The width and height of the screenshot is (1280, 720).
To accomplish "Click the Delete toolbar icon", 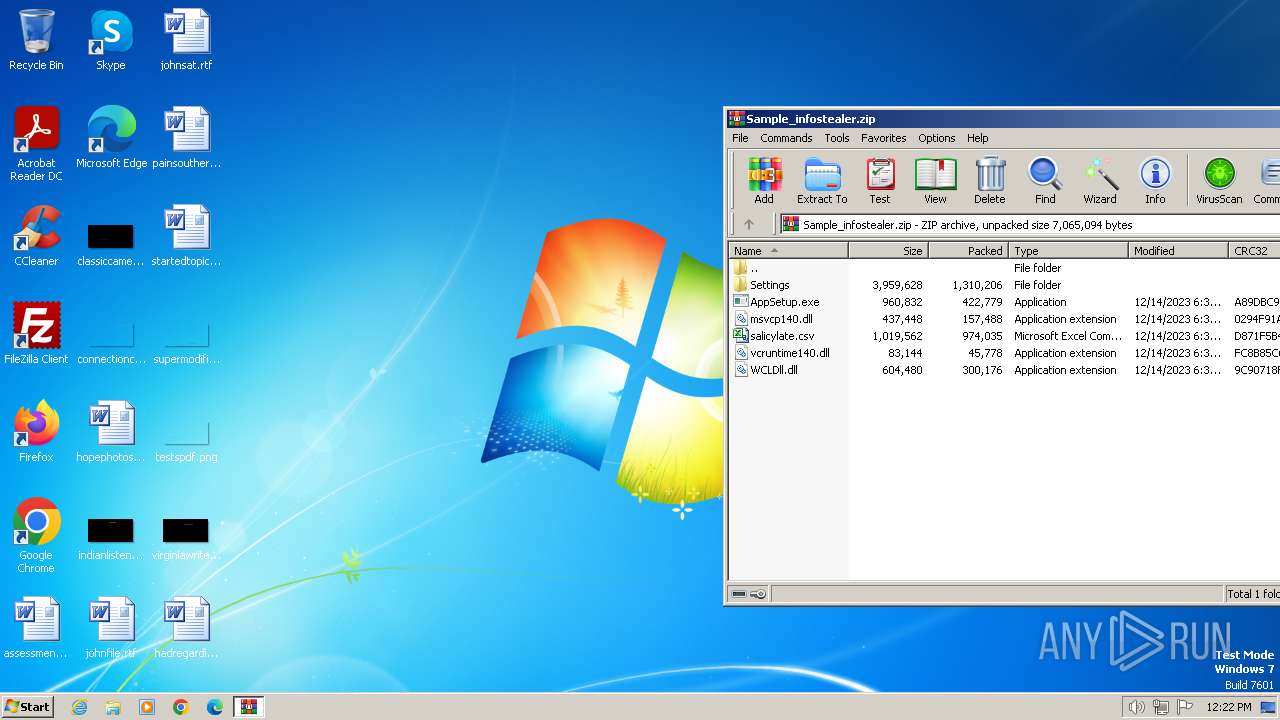I will 990,181.
